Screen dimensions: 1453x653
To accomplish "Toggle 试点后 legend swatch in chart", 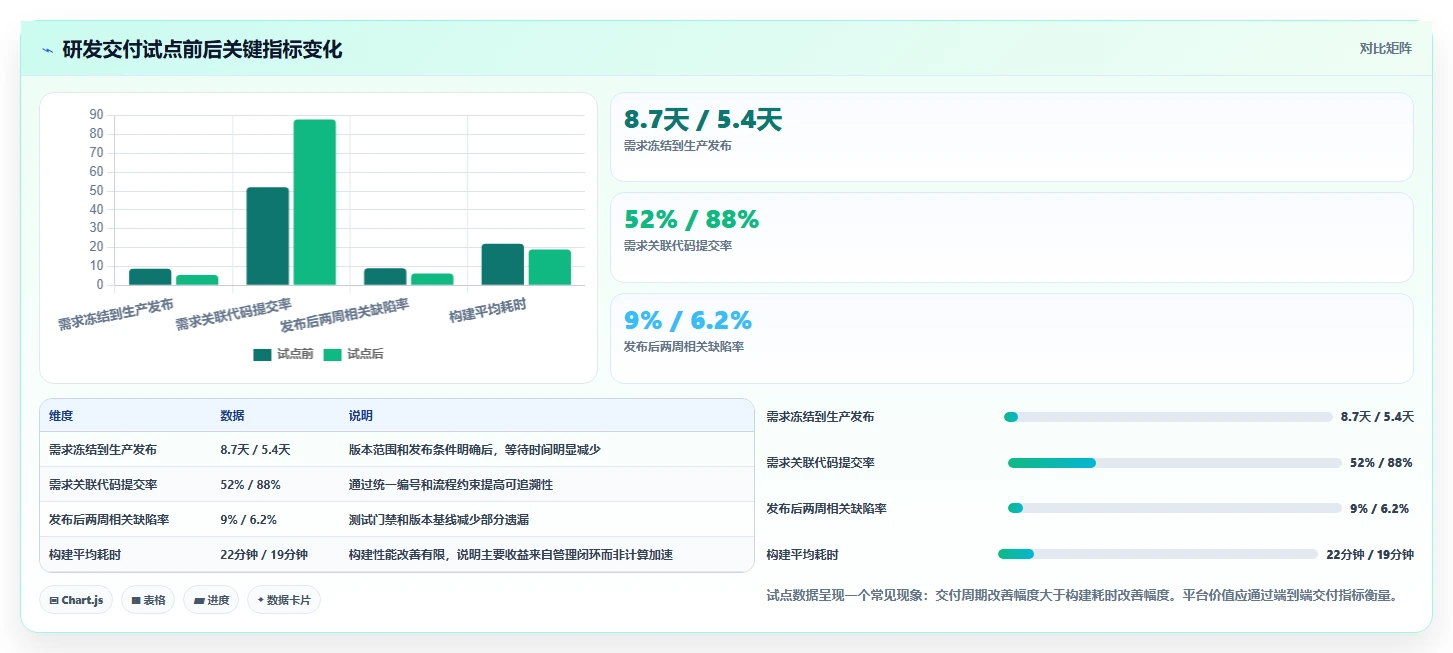I will coord(332,354).
